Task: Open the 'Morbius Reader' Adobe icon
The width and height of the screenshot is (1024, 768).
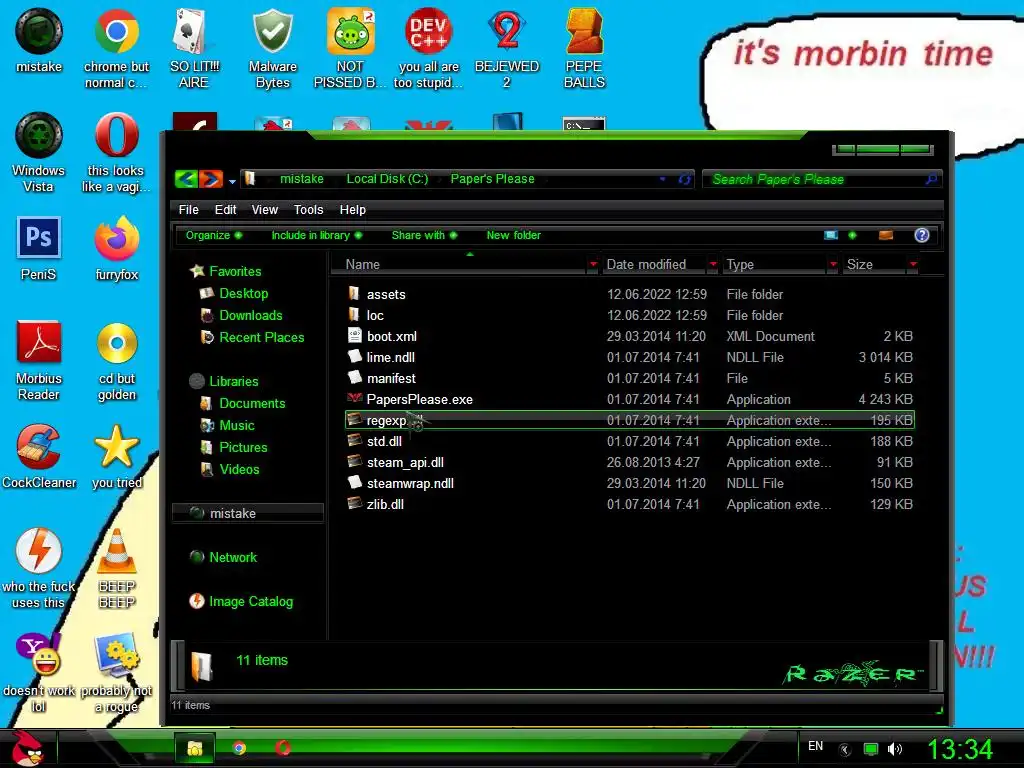Action: point(39,360)
